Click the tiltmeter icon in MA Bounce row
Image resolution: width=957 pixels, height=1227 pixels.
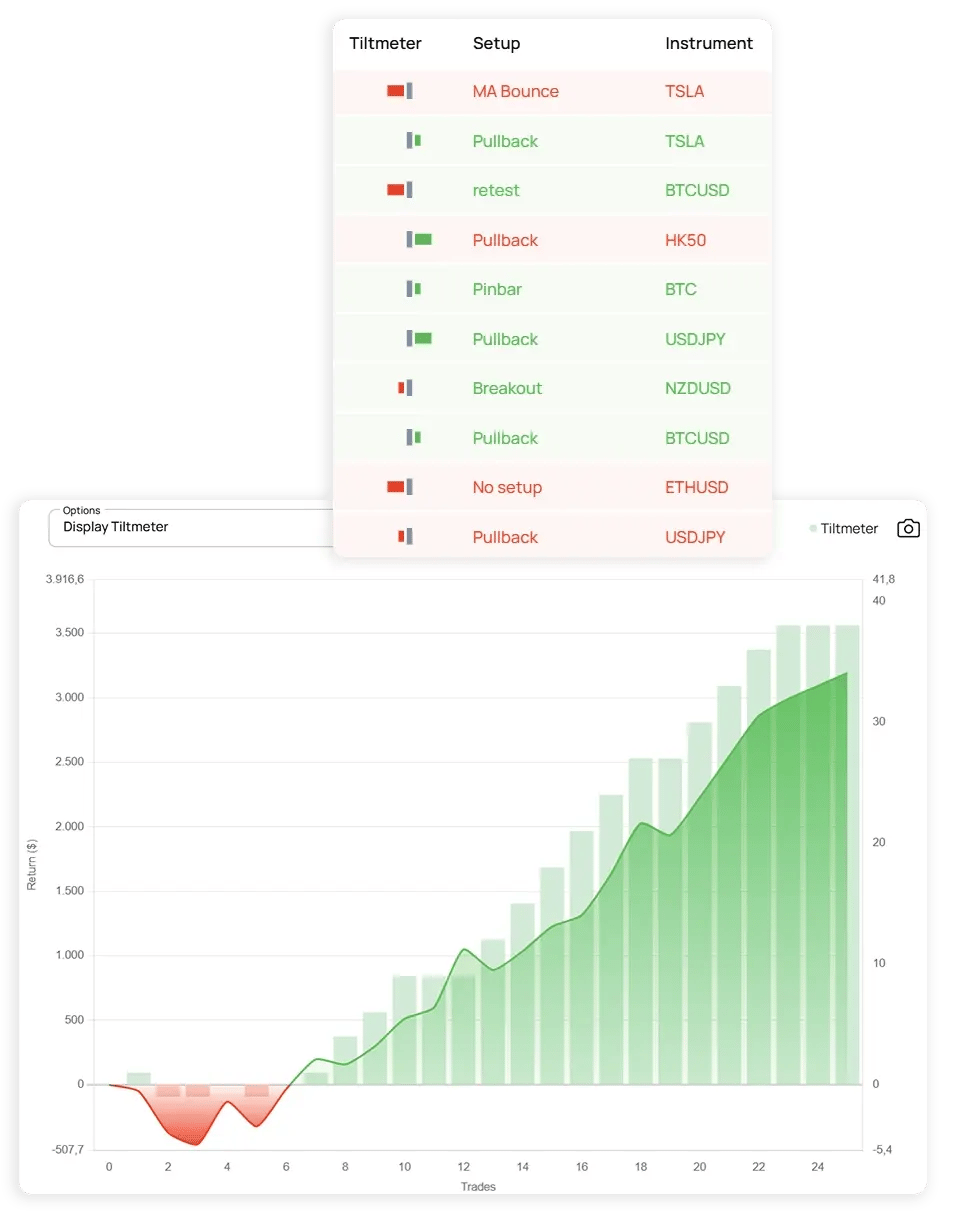coord(399,91)
